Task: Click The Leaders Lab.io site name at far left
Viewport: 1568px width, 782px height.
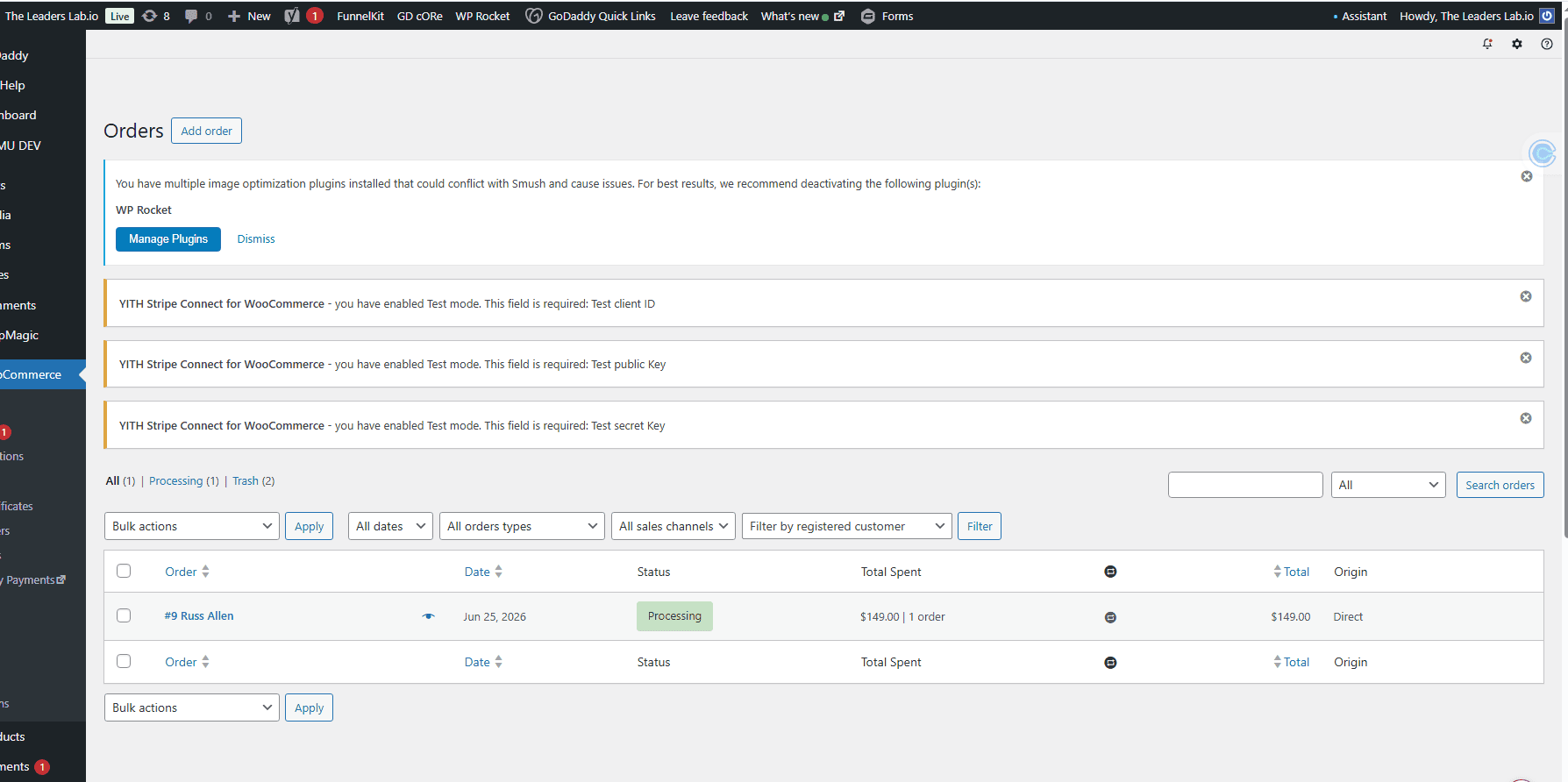Action: tap(52, 16)
